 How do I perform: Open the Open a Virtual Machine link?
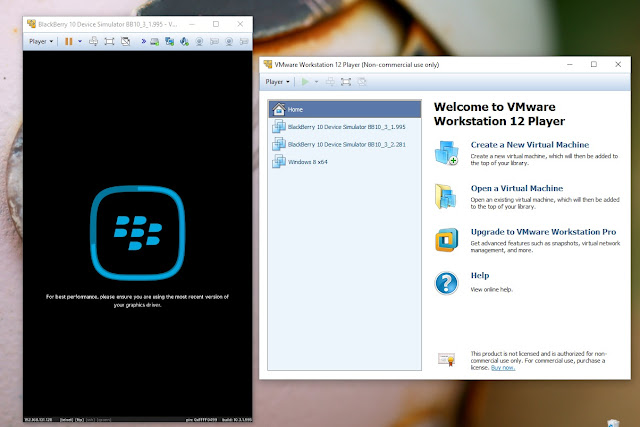coord(517,188)
